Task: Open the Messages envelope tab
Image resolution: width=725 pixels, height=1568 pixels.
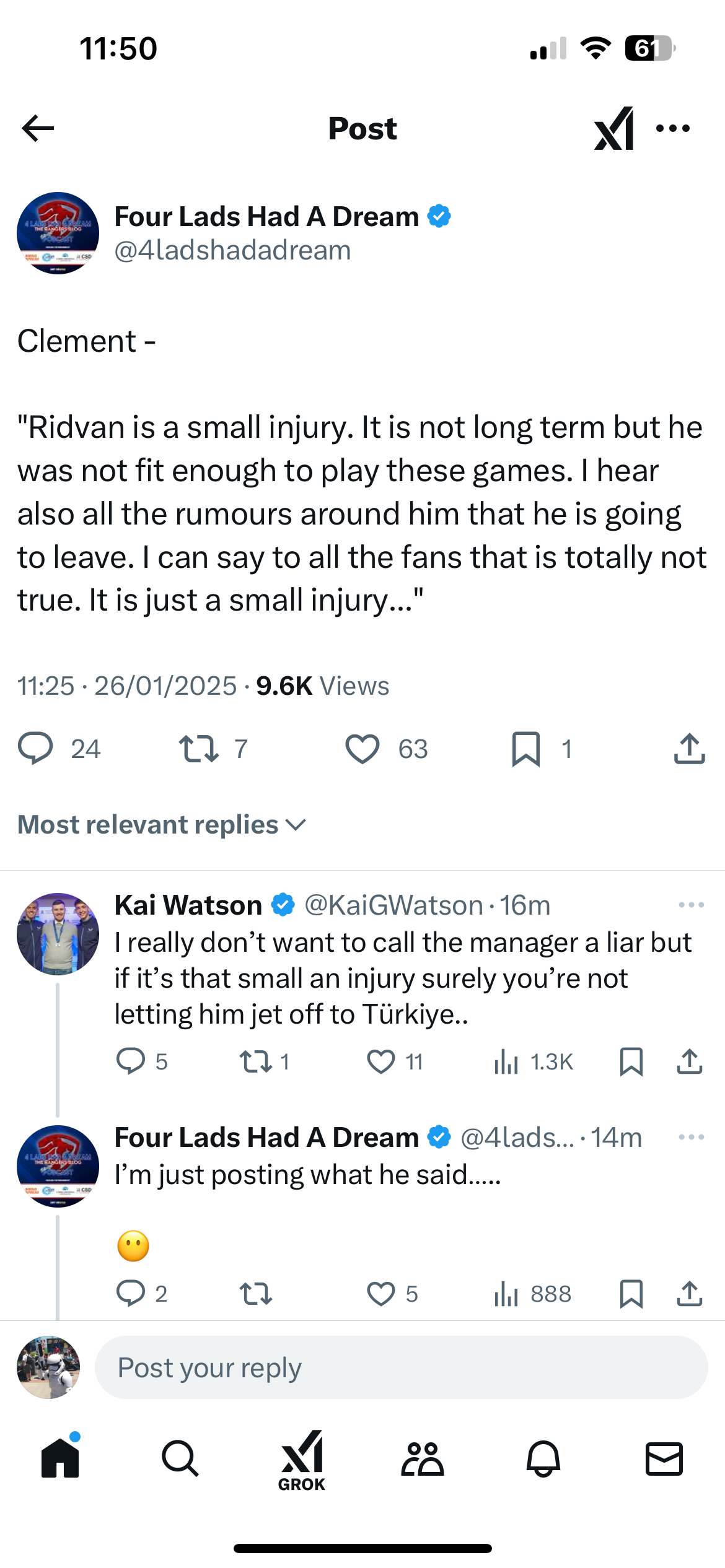Action: (x=664, y=1458)
